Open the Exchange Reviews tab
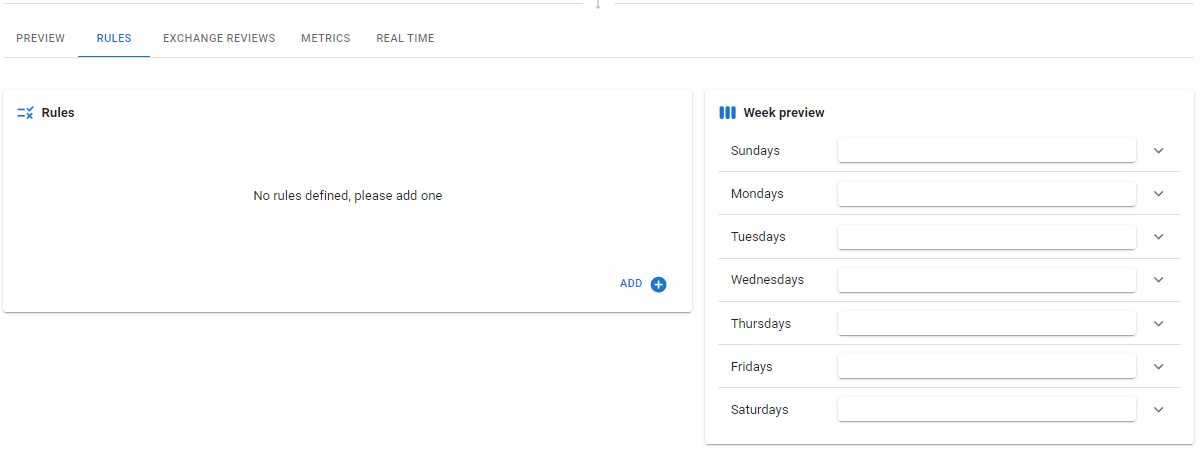 point(219,38)
